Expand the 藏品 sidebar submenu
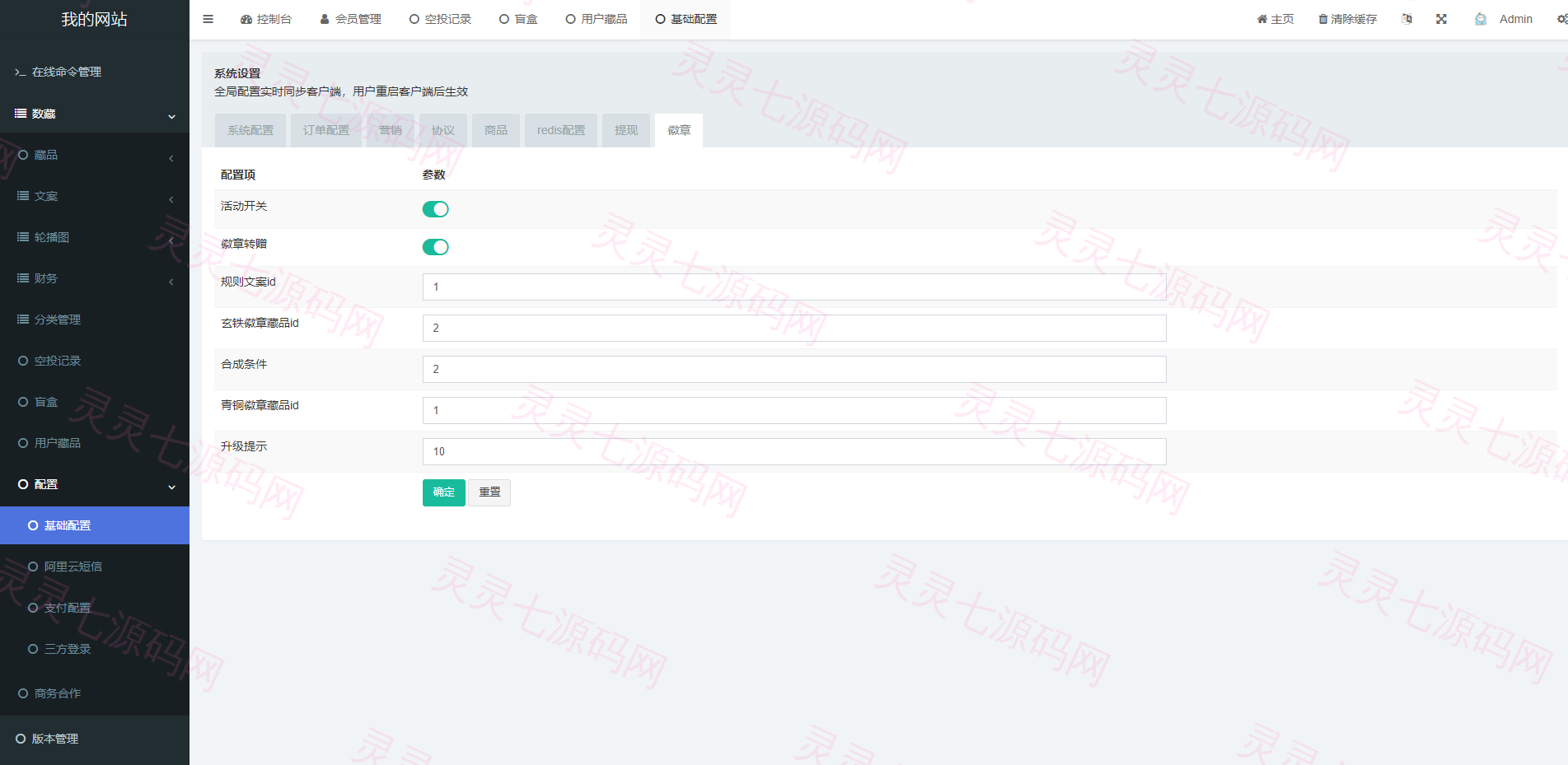1568x765 pixels. point(95,155)
